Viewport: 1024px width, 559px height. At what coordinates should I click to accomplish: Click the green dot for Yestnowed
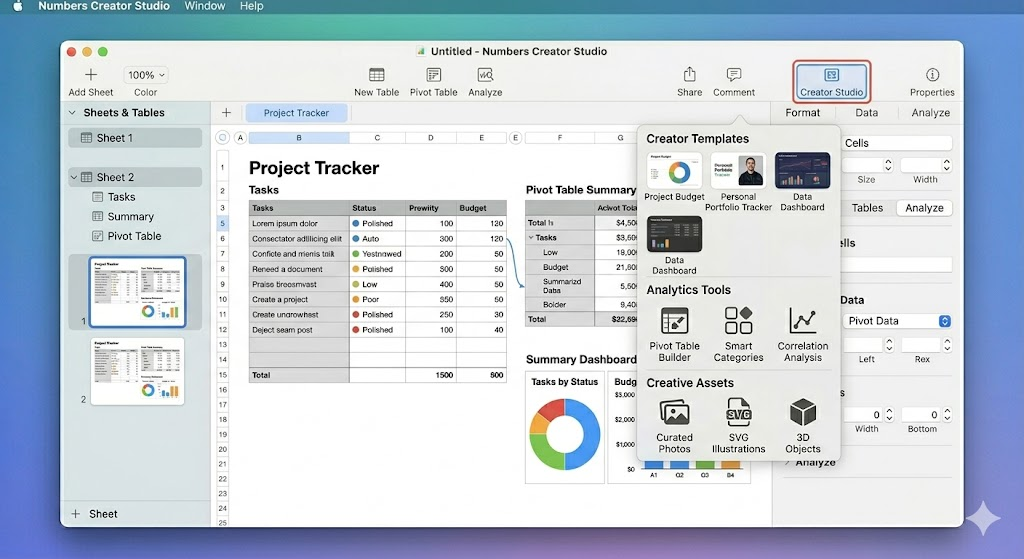tap(356, 254)
